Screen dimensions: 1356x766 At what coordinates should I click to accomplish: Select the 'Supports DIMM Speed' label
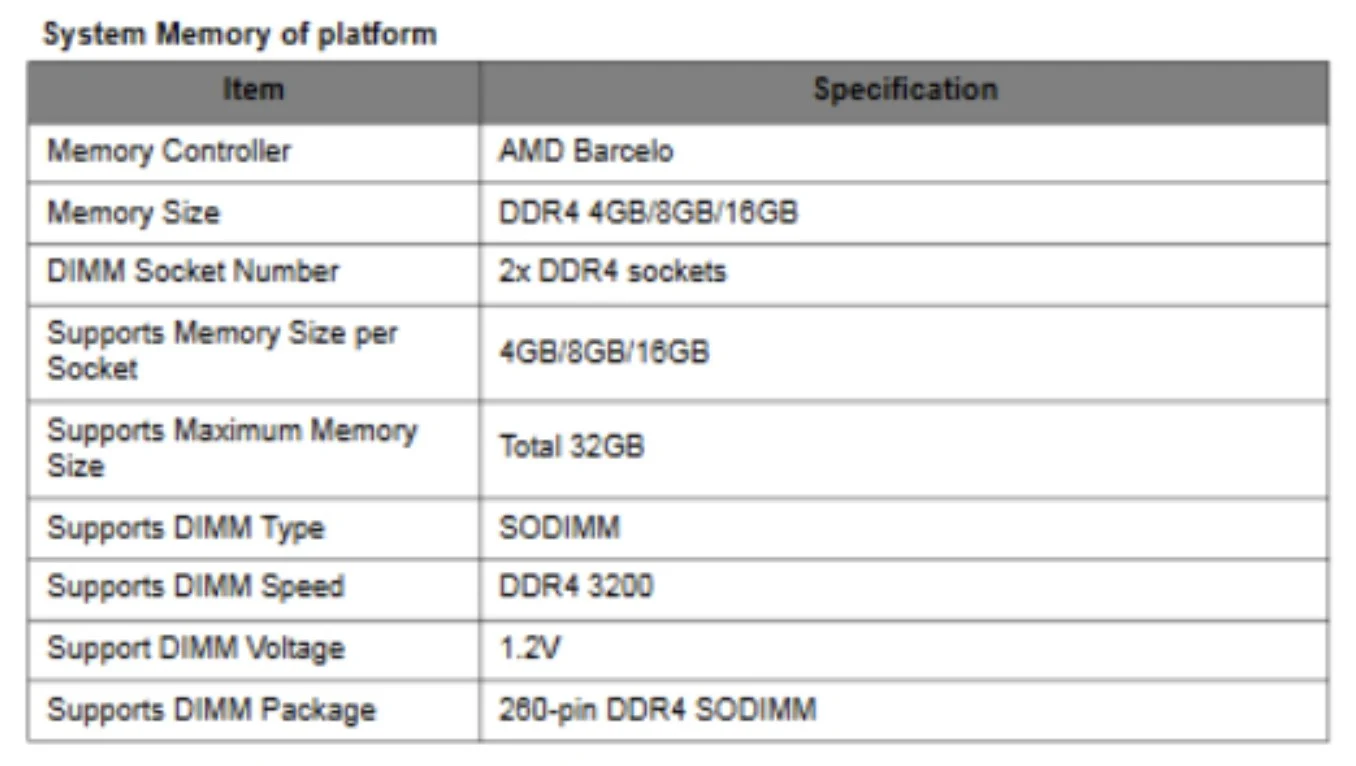tap(195, 587)
